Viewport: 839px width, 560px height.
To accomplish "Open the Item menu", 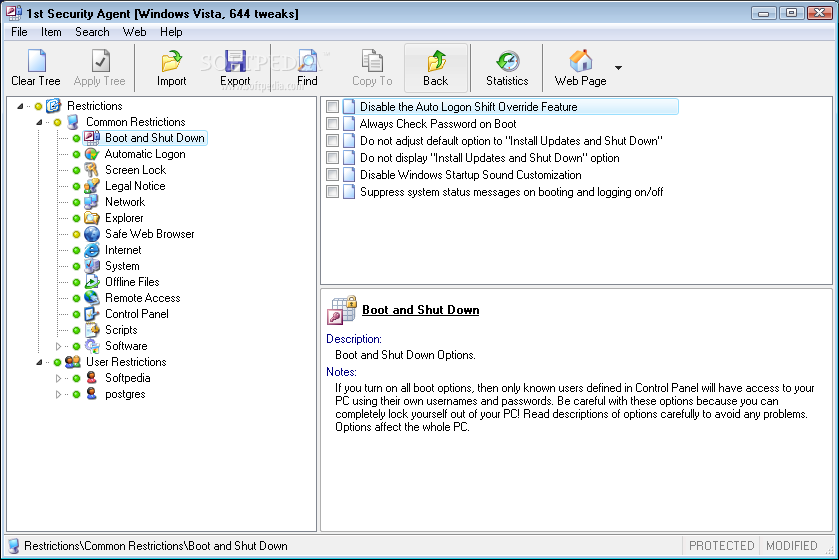I will (51, 32).
